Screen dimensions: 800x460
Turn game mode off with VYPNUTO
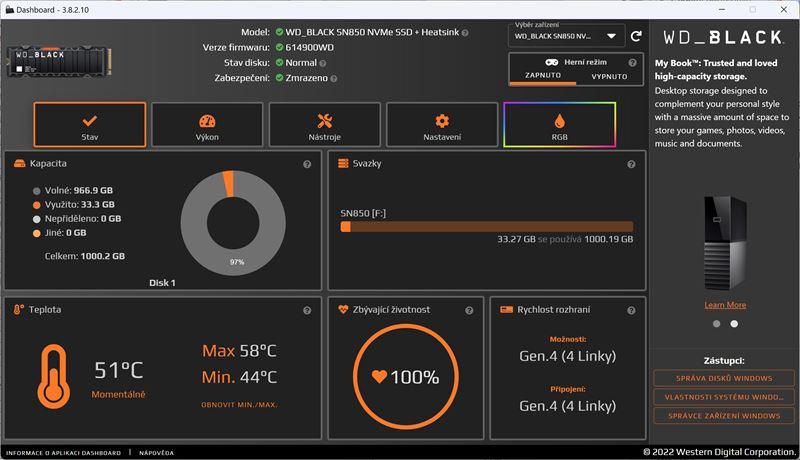pos(609,76)
